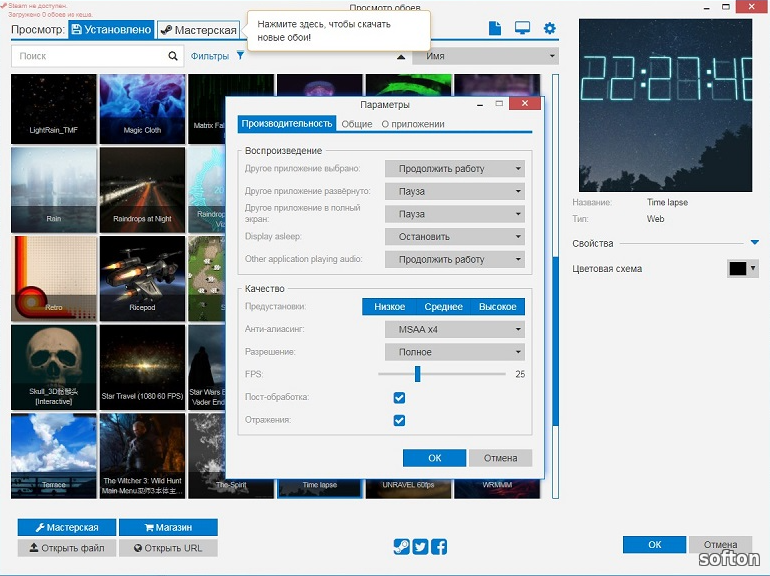
Task: Open the Twitter link icon
Action: (x=420, y=547)
